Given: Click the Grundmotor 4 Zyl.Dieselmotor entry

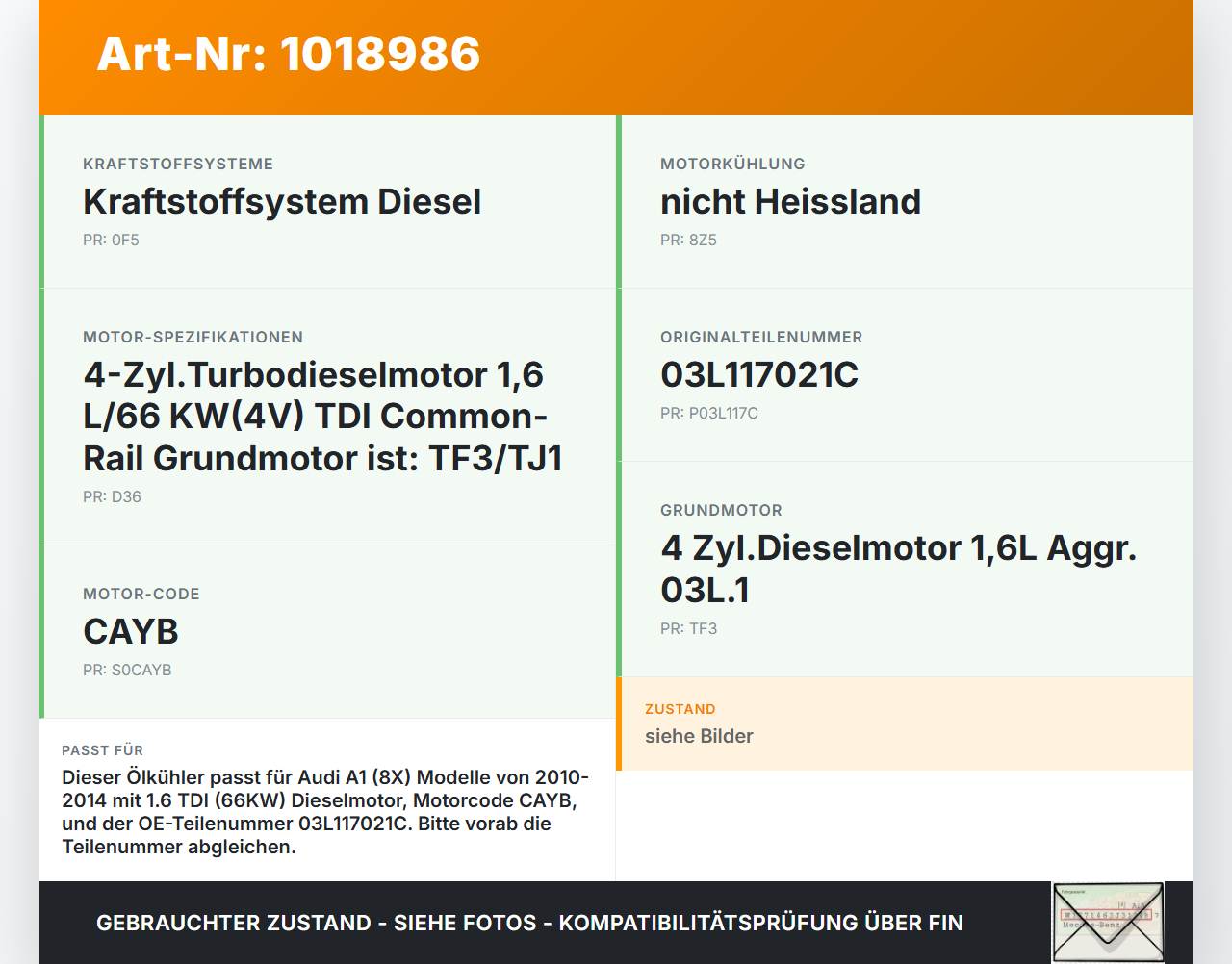Looking at the screenshot, I should click(905, 569).
